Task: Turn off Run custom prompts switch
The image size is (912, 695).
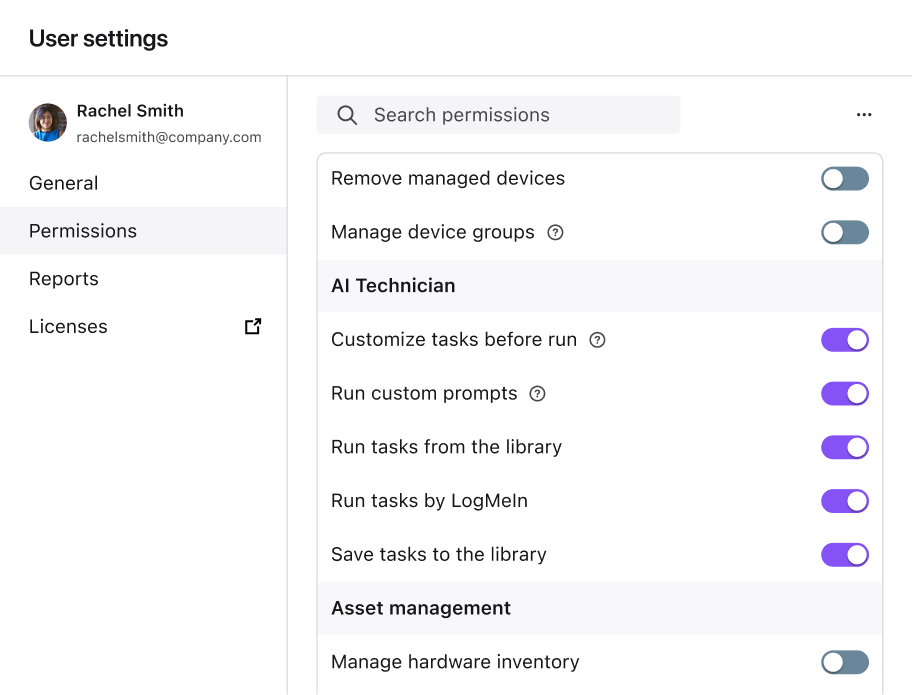Action: [x=844, y=394]
